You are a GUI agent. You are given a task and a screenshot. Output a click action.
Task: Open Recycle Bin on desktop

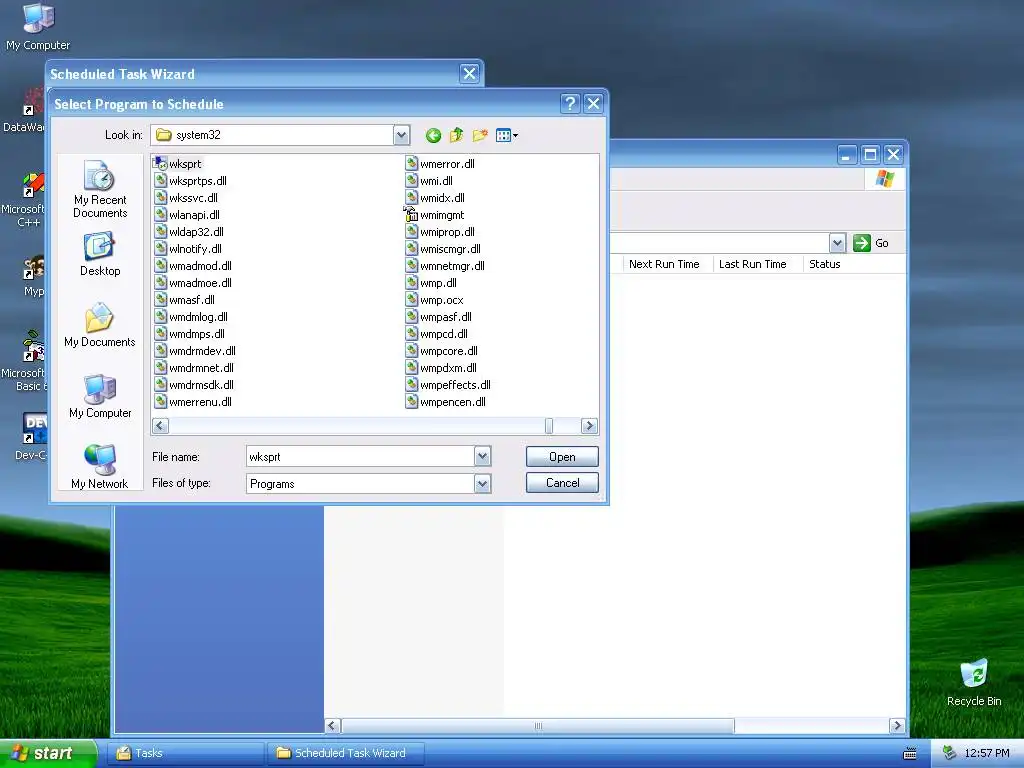(974, 682)
